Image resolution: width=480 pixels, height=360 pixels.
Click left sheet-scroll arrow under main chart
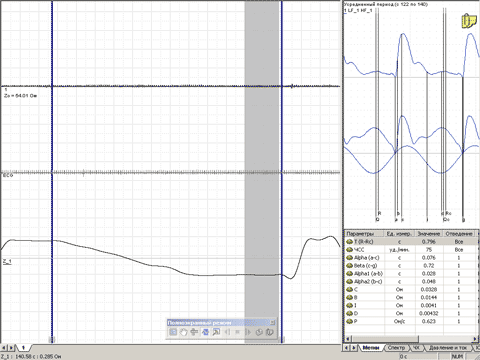[4, 348]
